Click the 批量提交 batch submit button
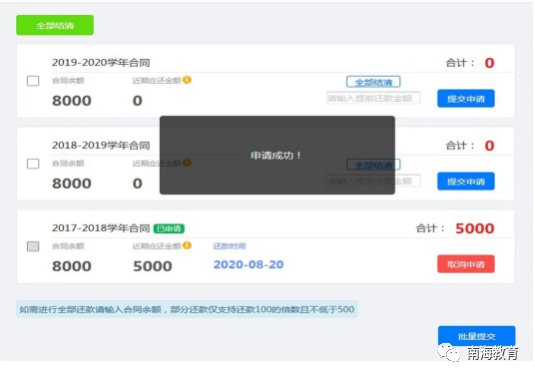 pyautogui.click(x=477, y=336)
